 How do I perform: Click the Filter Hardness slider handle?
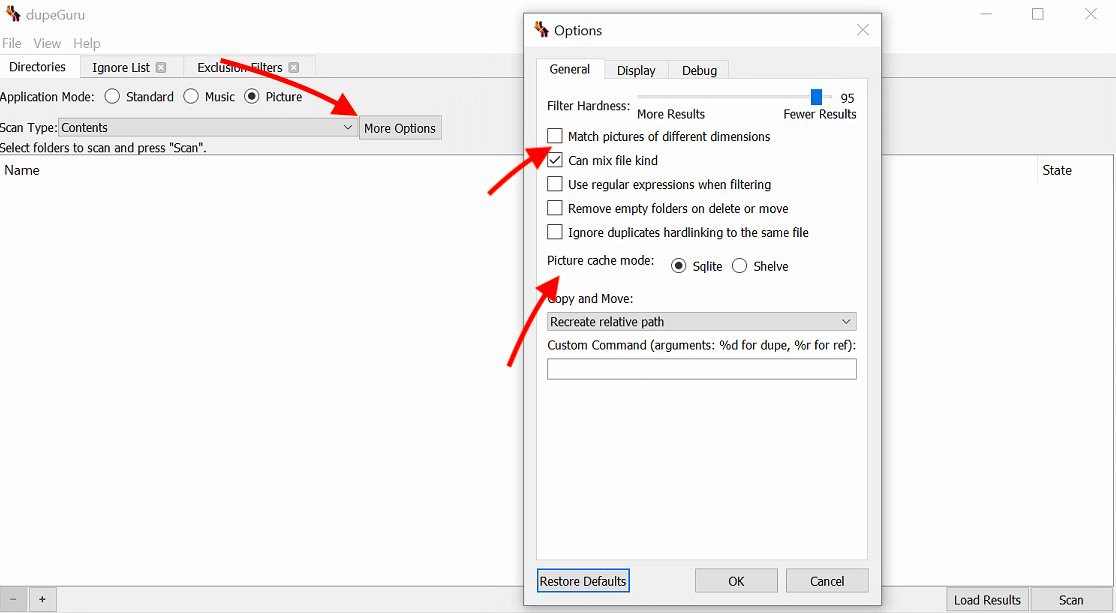pyautogui.click(x=816, y=97)
